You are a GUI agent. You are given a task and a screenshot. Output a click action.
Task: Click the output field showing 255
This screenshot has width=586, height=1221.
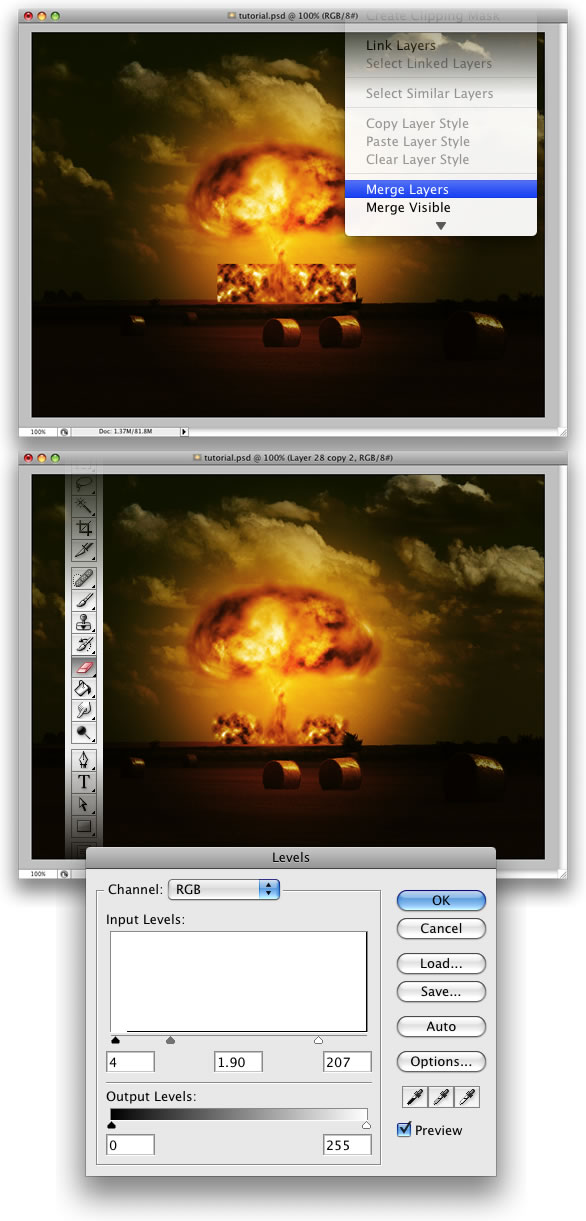click(347, 1145)
